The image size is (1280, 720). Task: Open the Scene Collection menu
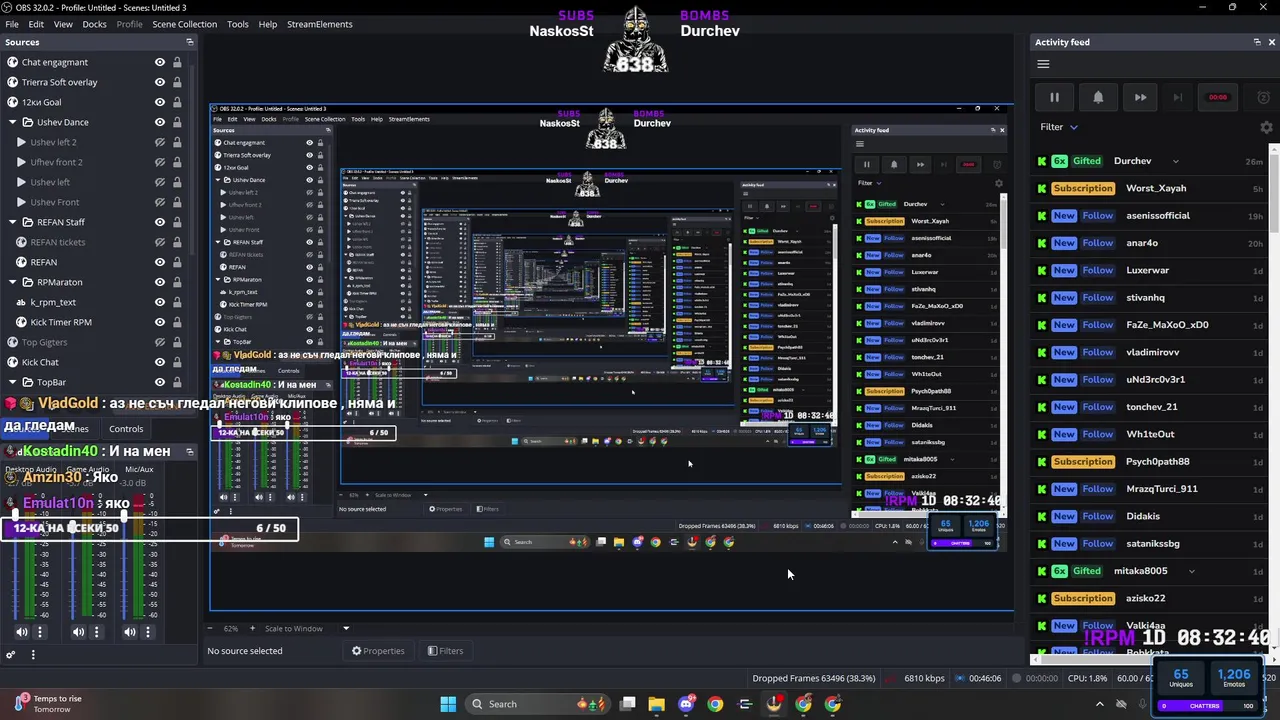coord(184,24)
